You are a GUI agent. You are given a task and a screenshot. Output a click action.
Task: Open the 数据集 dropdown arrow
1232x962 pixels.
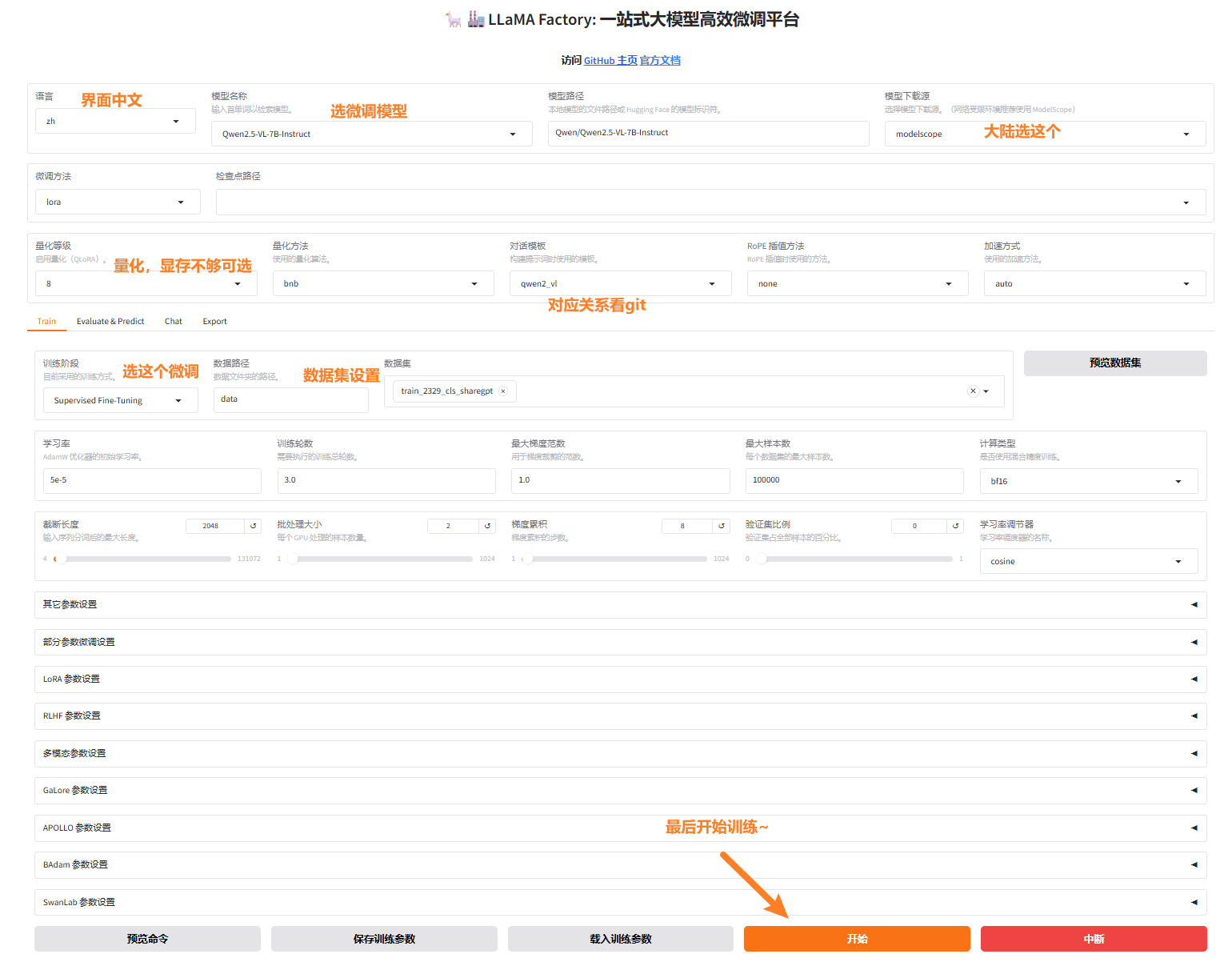[986, 391]
